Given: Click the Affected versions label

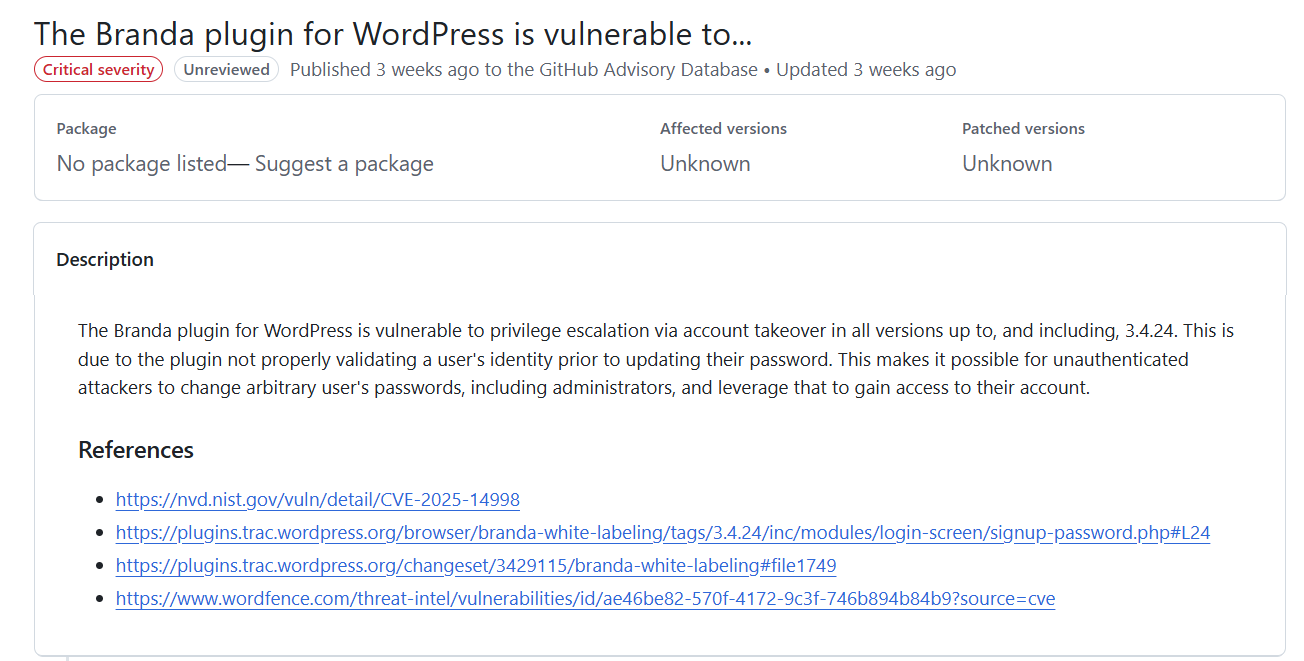Looking at the screenshot, I should pyautogui.click(x=723, y=129).
